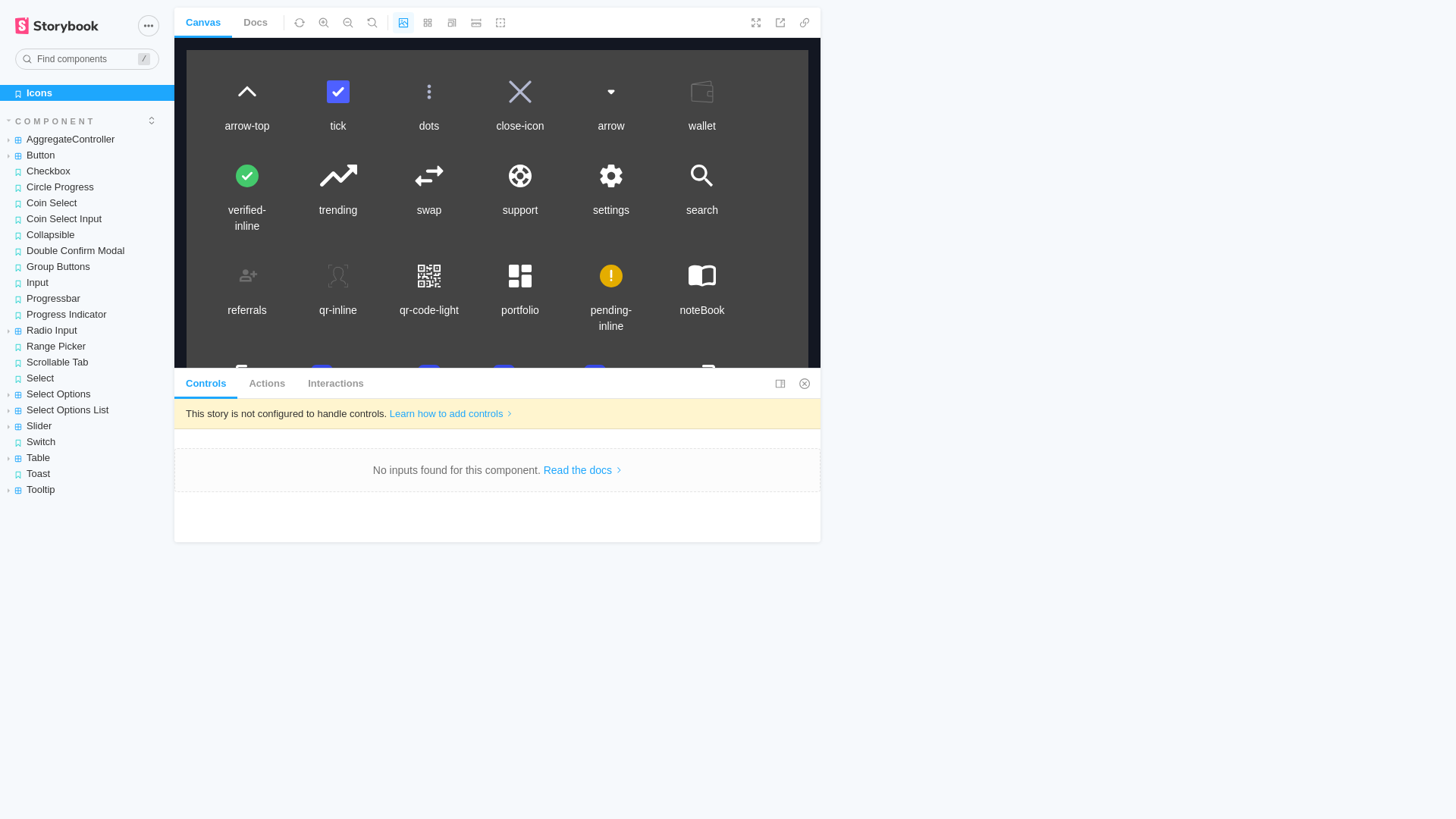
Task: Click the qr-inline icon
Action: [338, 276]
